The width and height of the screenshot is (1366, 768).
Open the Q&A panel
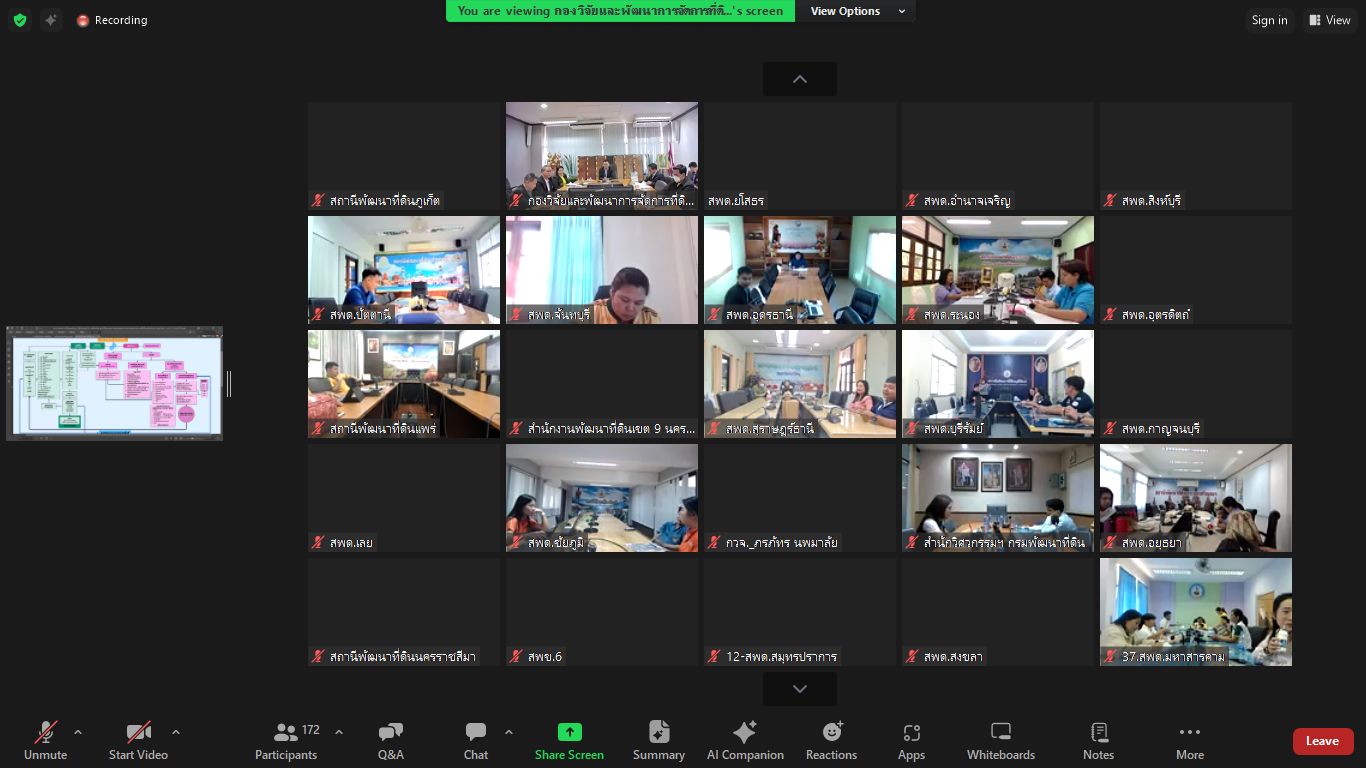pos(390,741)
